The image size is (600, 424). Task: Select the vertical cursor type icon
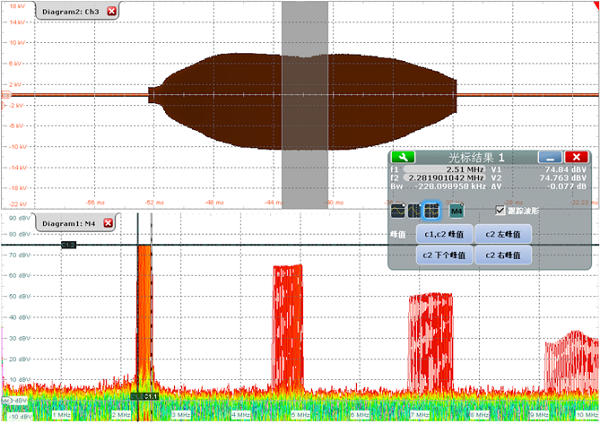click(x=414, y=211)
